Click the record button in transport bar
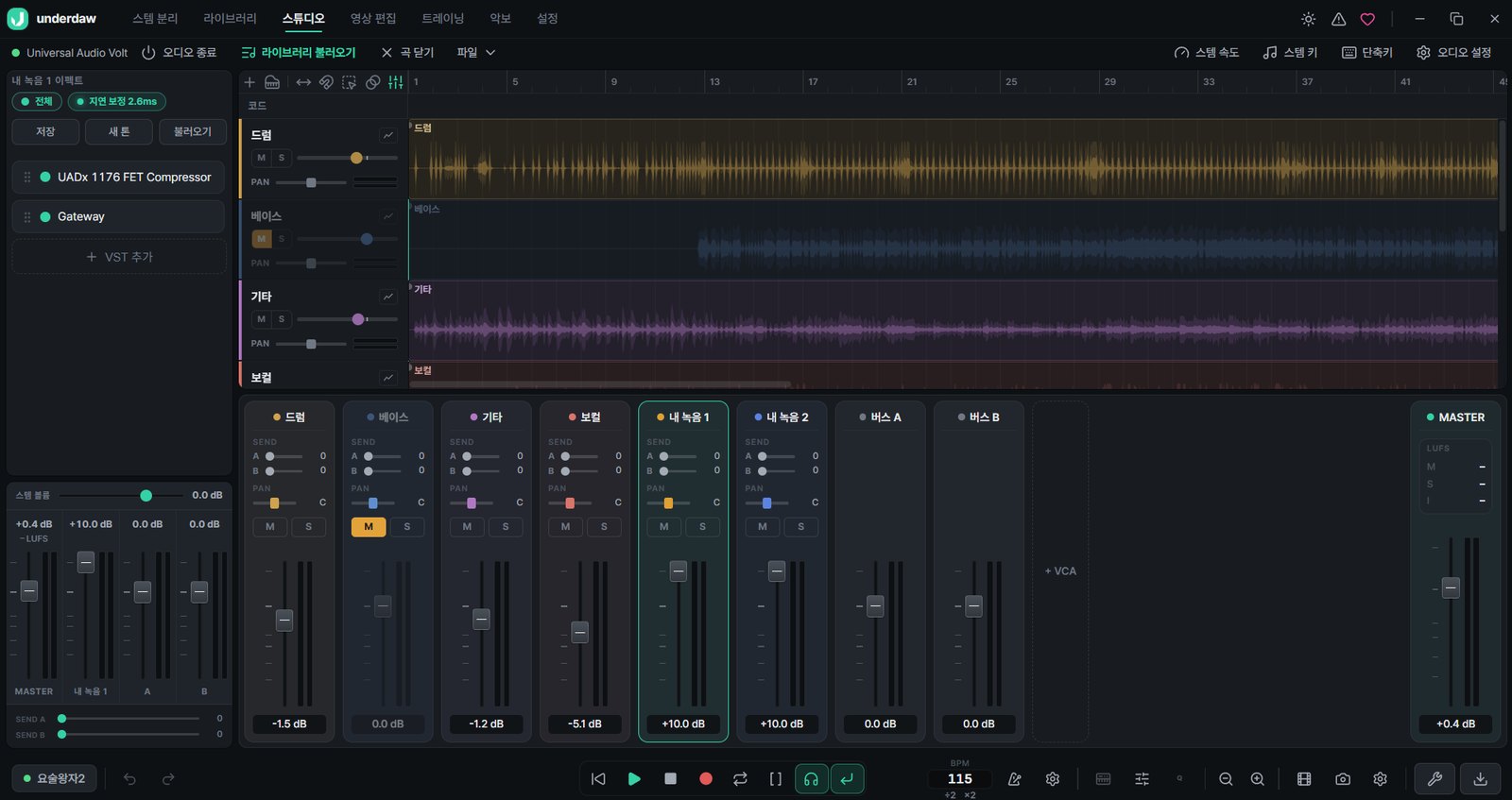This screenshot has height=800, width=1512. 705,778
